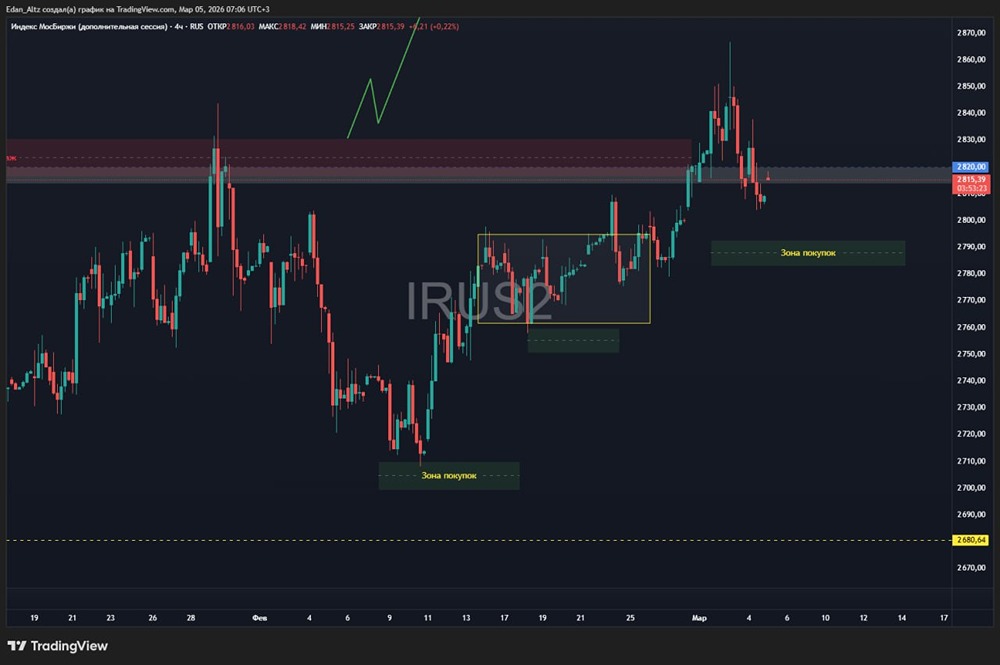Click the 'Фев' month label on time axis
The height and width of the screenshot is (665, 1000).
(260, 618)
